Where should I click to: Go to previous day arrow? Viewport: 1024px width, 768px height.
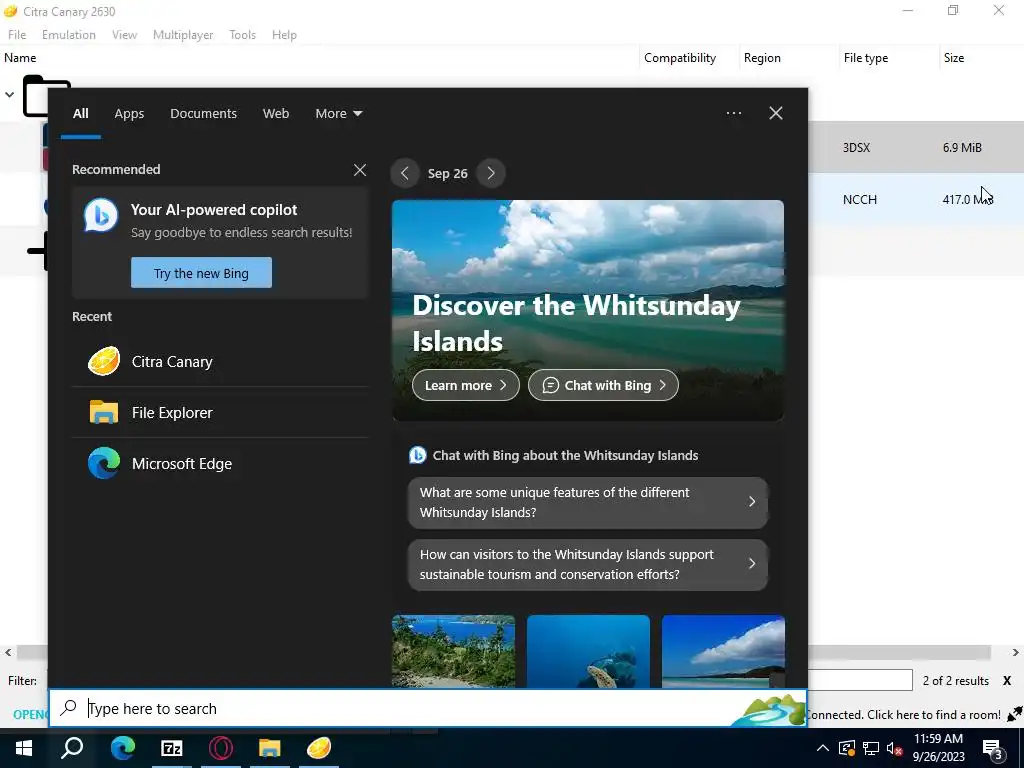[x=405, y=174]
